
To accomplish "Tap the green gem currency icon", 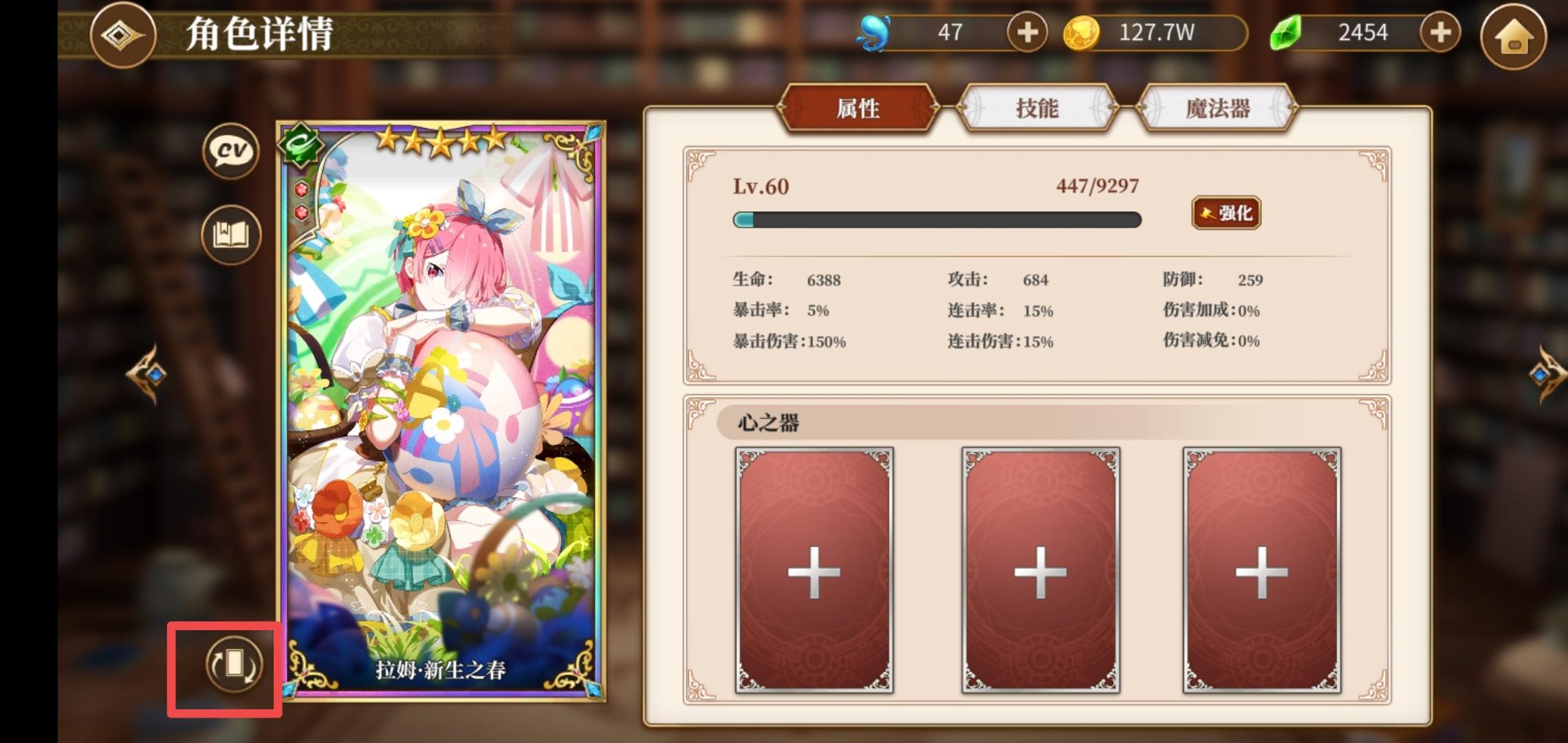I will 1285,32.
